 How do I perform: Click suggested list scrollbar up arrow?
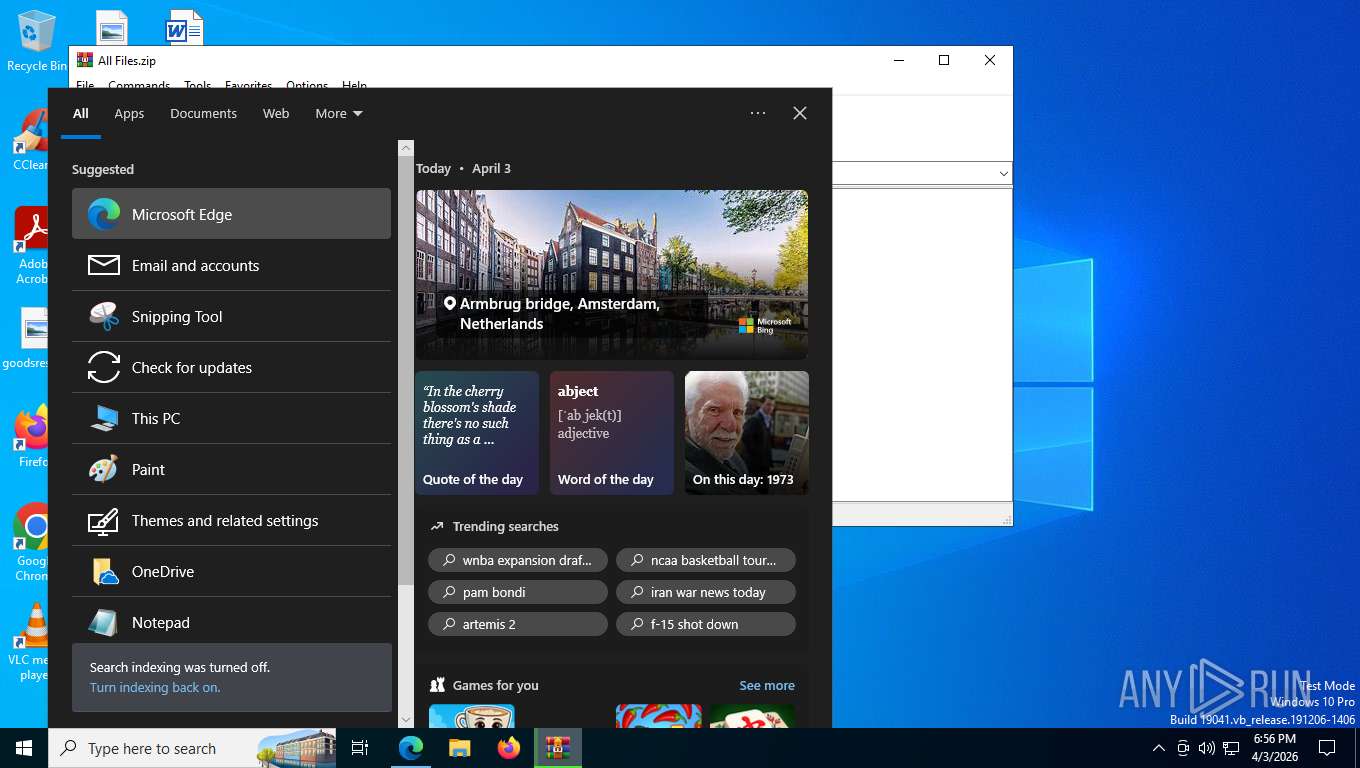pyautogui.click(x=406, y=148)
